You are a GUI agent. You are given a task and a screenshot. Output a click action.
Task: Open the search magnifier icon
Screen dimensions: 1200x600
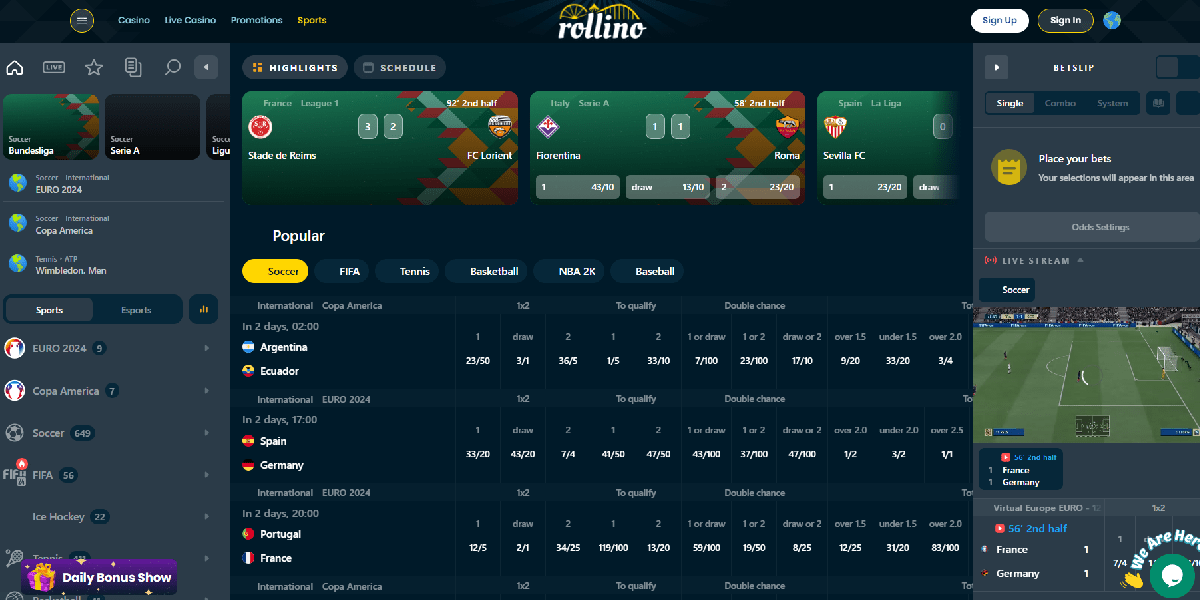173,68
